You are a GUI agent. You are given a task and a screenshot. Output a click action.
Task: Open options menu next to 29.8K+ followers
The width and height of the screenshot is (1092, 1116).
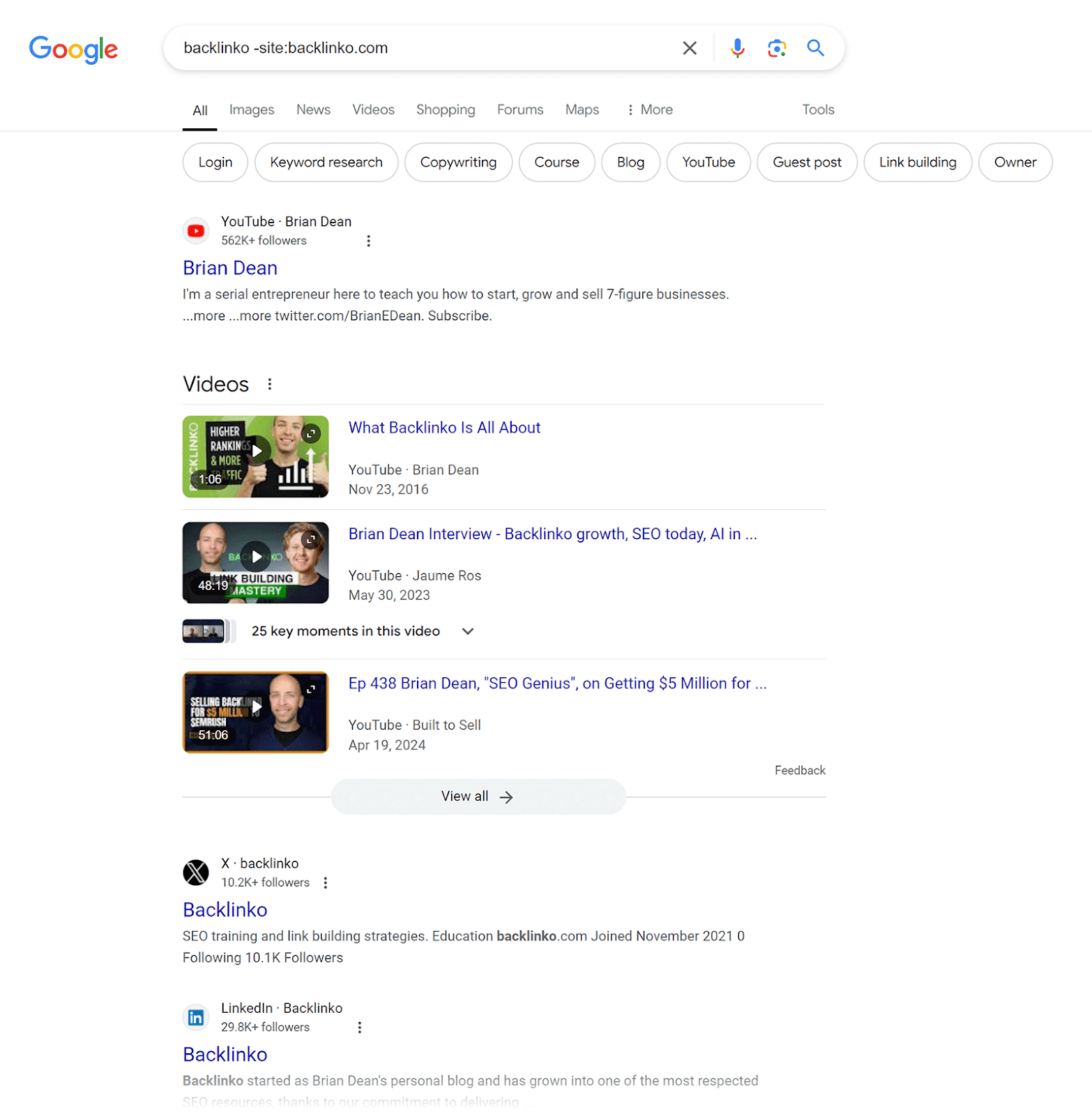pos(360,1027)
